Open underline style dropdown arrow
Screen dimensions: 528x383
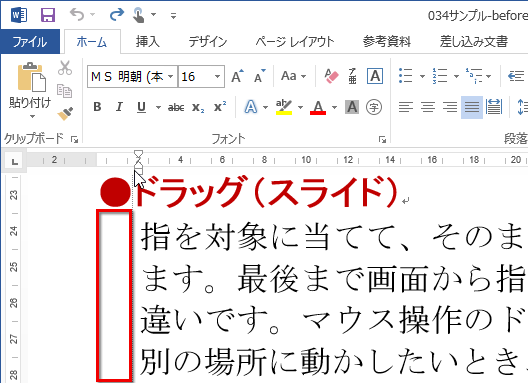pyautogui.click(x=158, y=107)
